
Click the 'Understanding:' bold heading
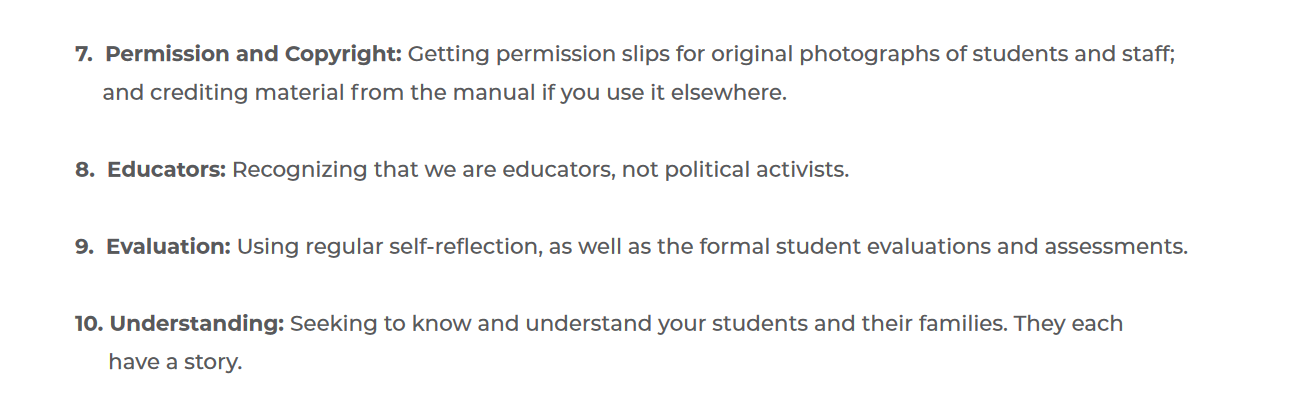[197, 324]
